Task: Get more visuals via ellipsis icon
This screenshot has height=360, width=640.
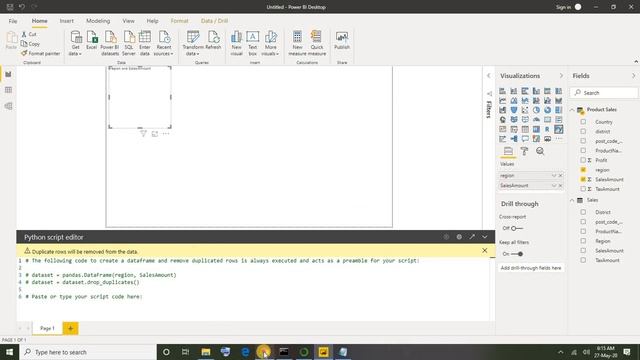Action: (x=558, y=139)
